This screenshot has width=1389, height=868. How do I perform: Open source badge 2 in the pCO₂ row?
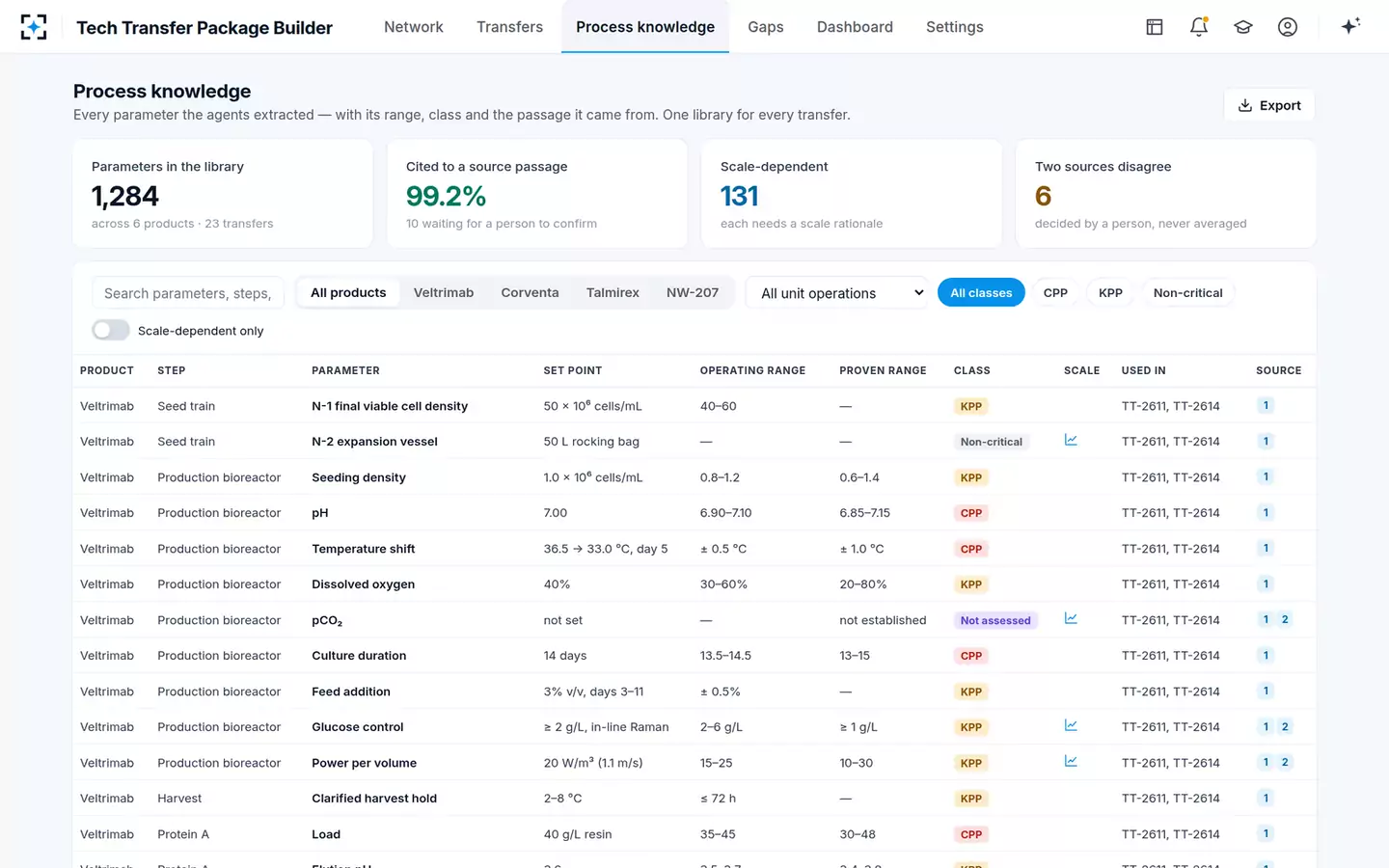tap(1285, 619)
